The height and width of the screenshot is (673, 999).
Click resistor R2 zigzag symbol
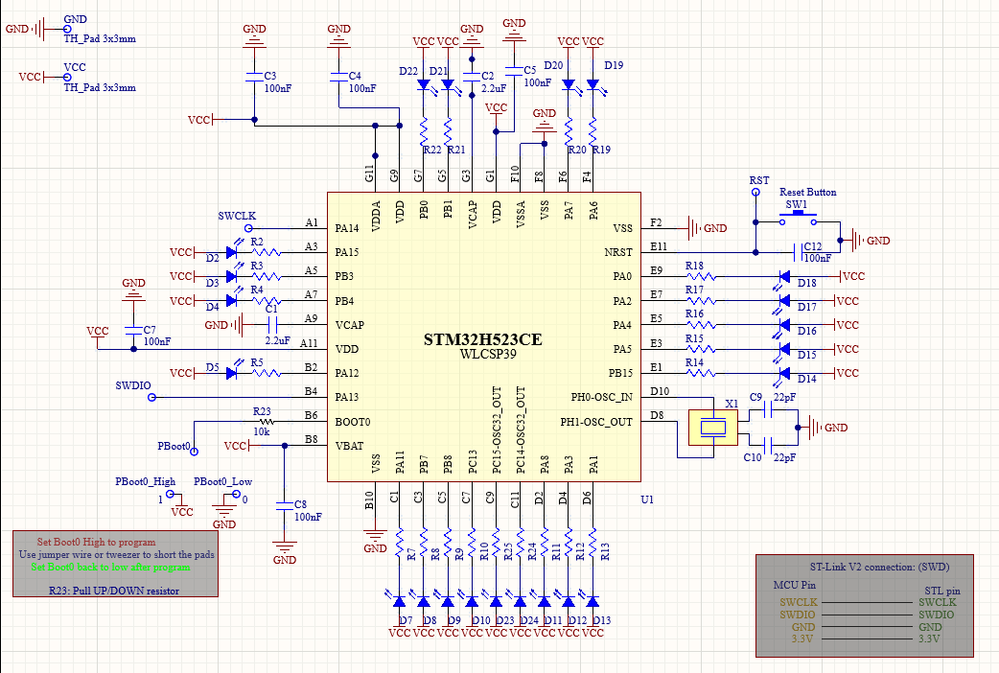pyautogui.click(x=266, y=252)
